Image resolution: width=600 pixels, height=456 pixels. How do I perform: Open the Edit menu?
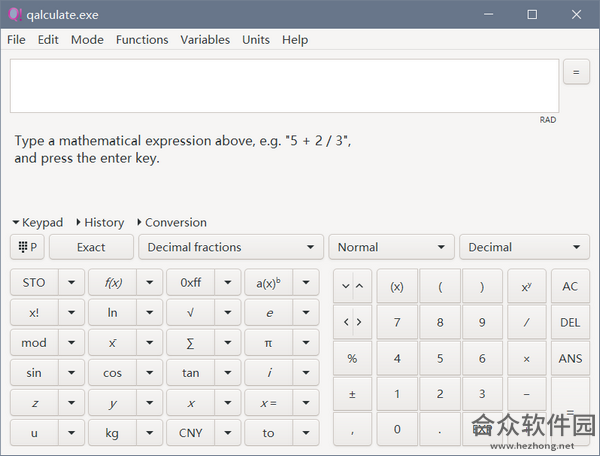48,40
